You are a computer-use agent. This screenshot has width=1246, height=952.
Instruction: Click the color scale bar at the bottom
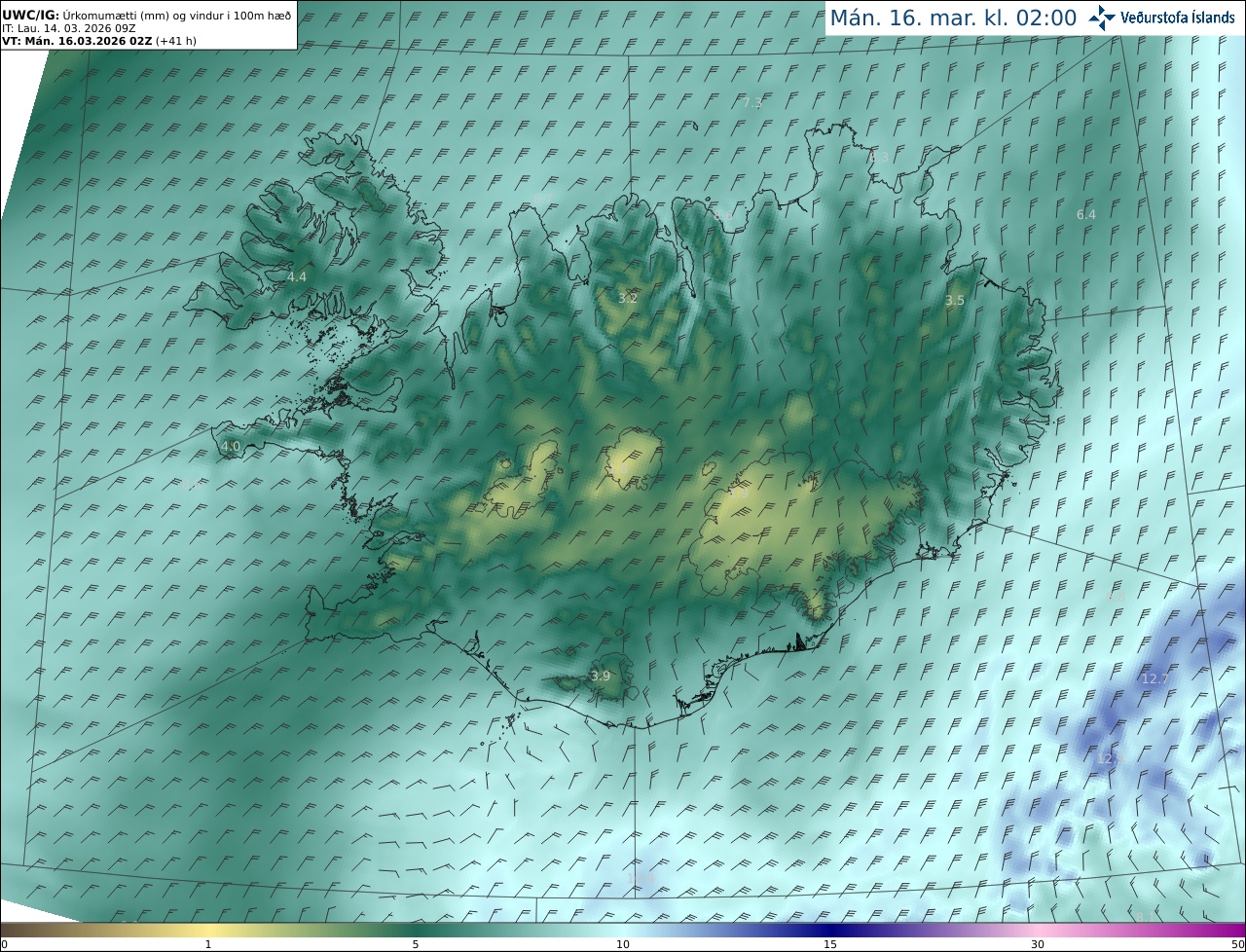coord(623,930)
